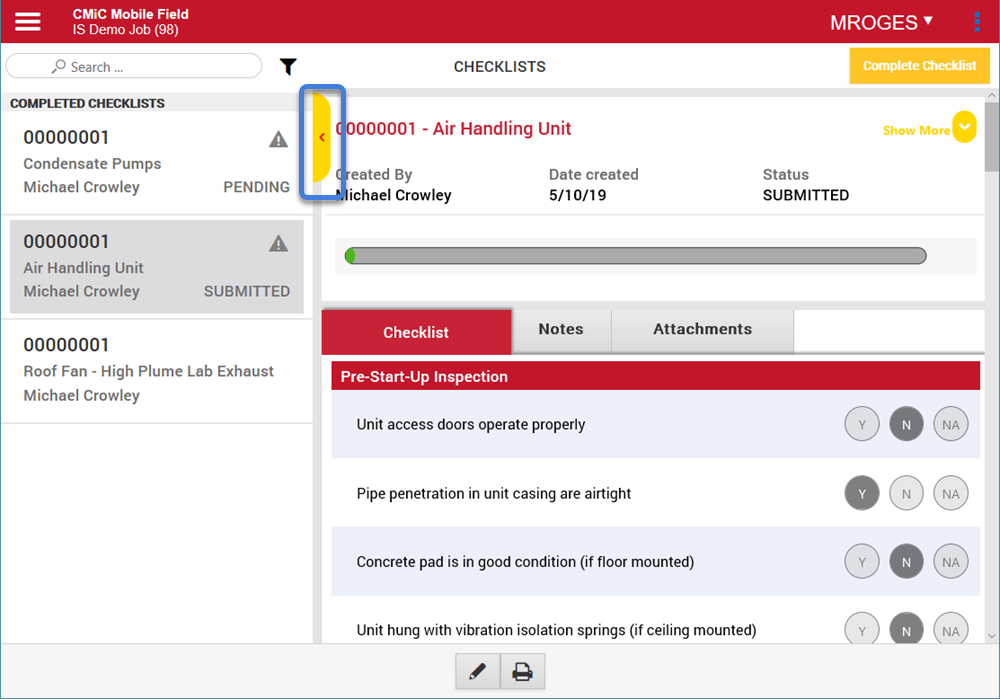The image size is (1000, 699).
Task: Click the Complete Checklist button
Action: 919,66
